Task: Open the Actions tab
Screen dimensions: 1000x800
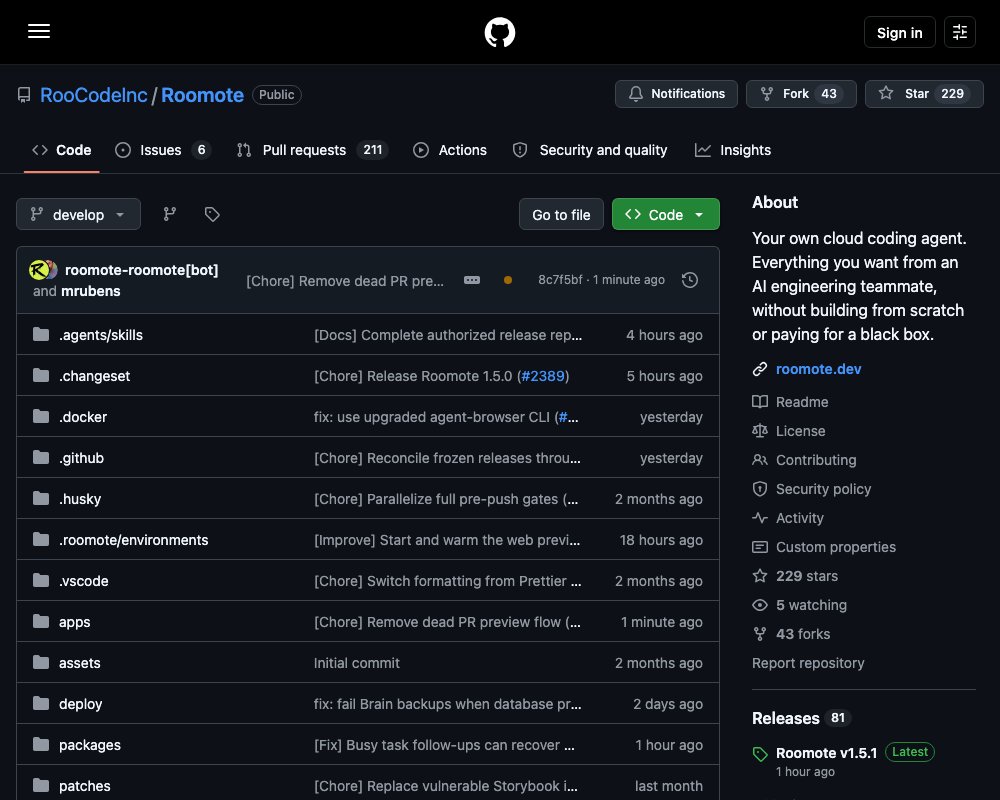Action: [x=450, y=150]
